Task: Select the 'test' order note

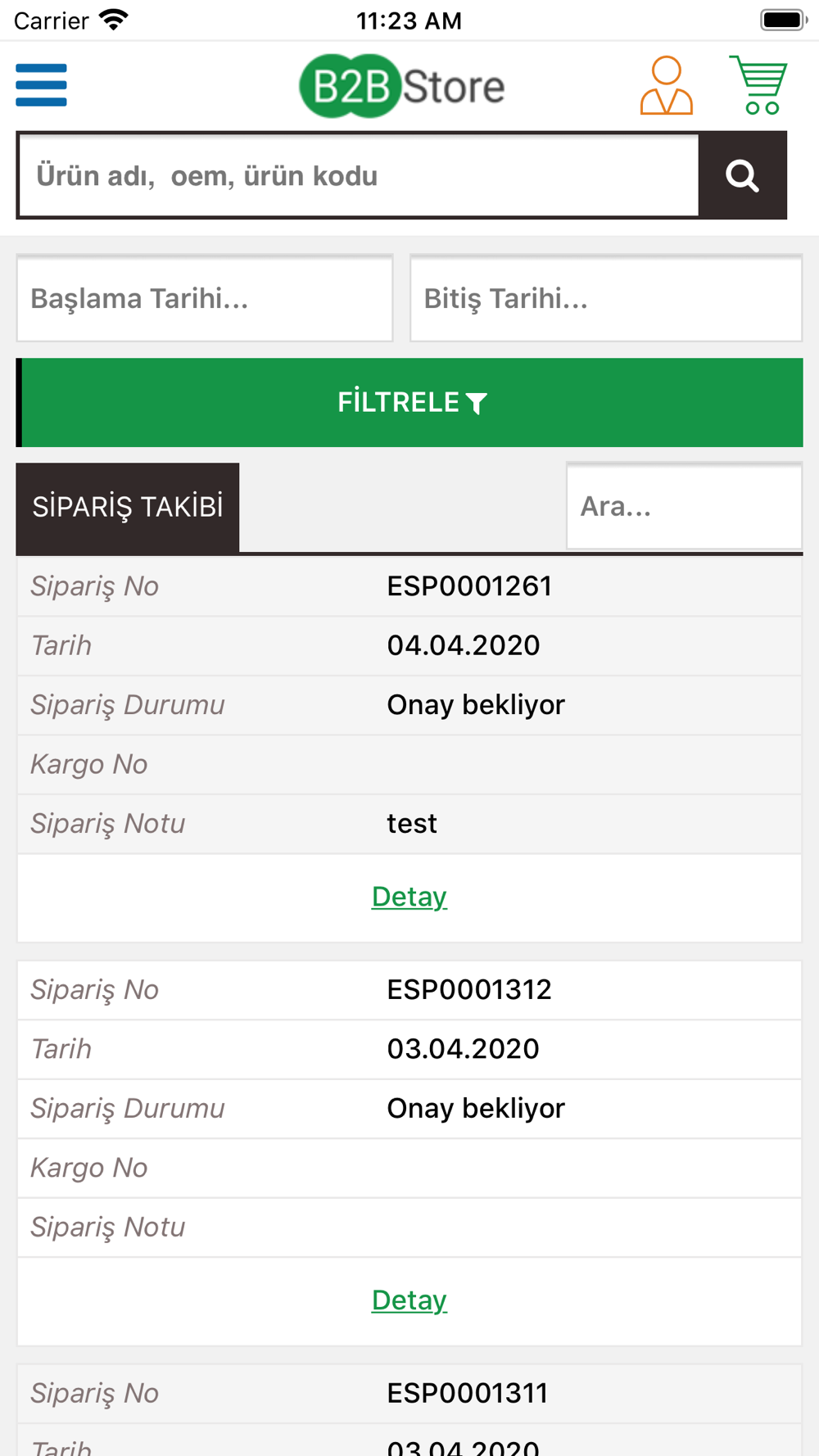Action: click(412, 824)
